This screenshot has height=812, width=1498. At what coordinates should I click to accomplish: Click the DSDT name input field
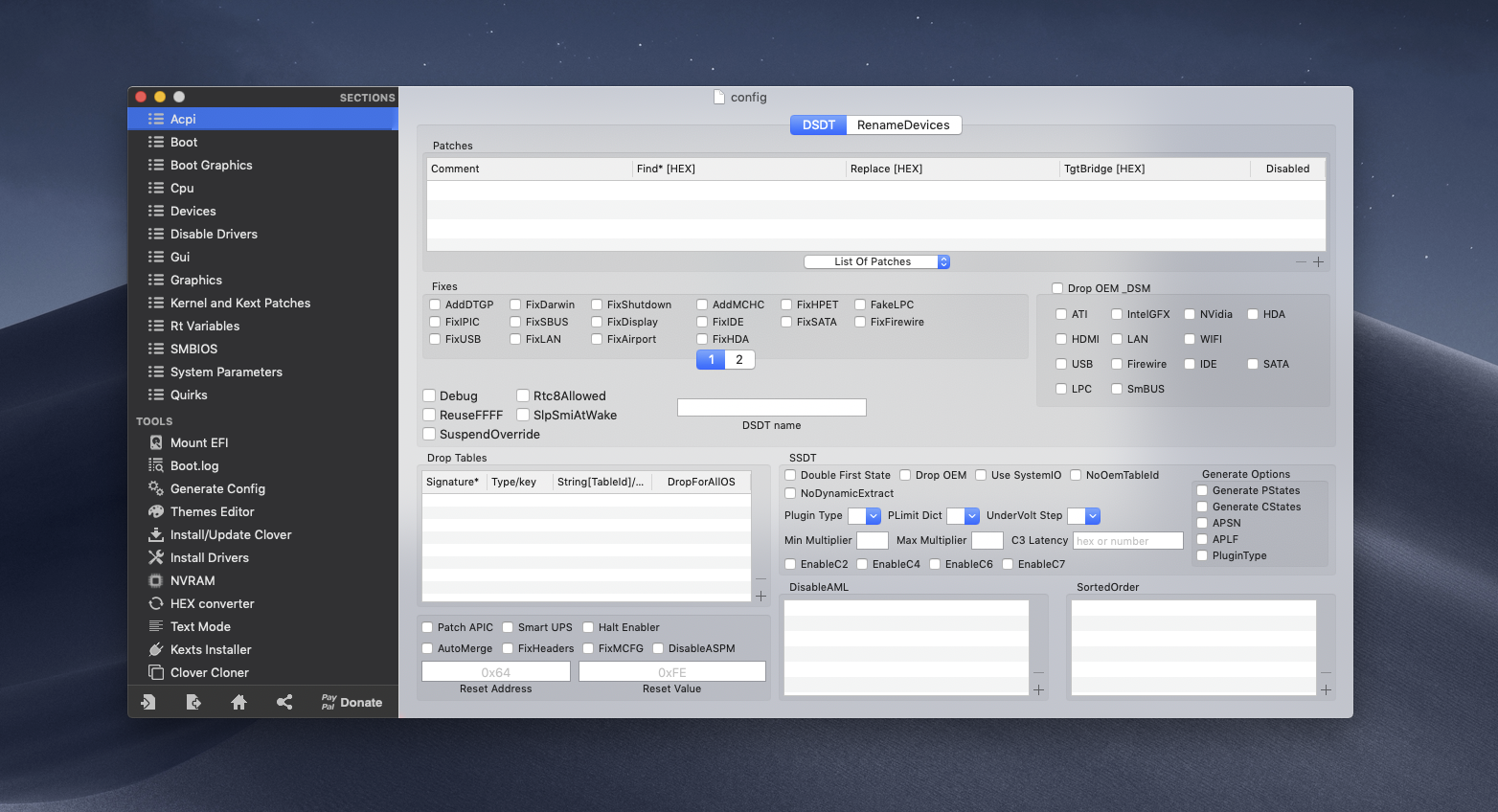click(772, 407)
